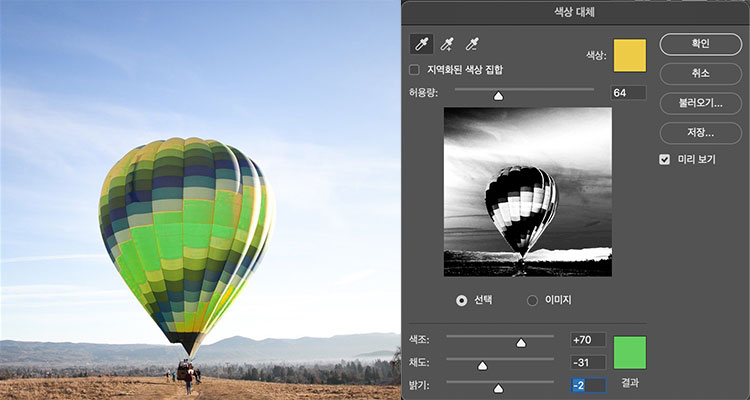The image size is (750, 400).
Task: Click the 밝기 slider handle
Action: (498, 389)
